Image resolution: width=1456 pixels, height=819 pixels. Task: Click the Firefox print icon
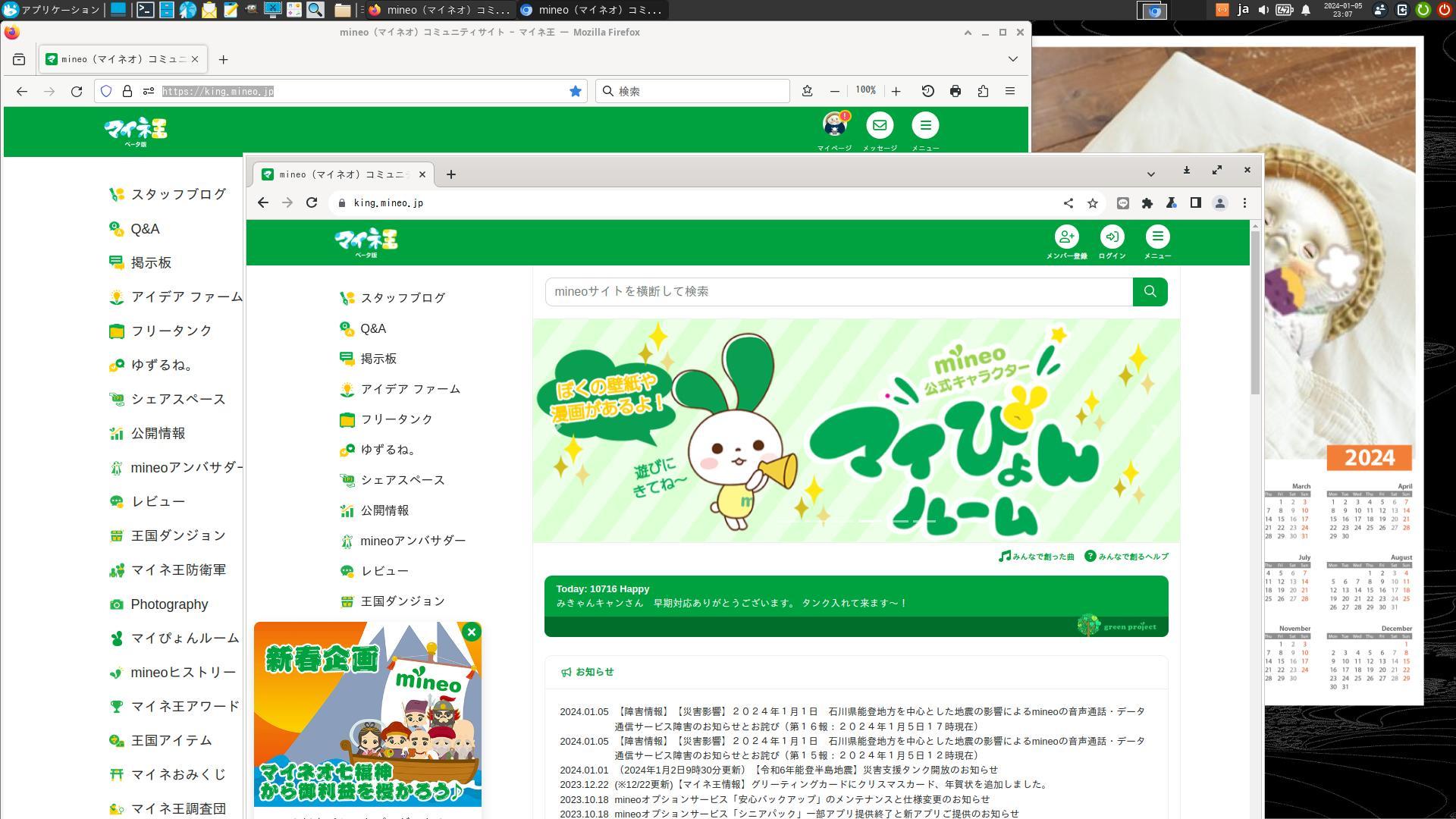click(x=955, y=91)
